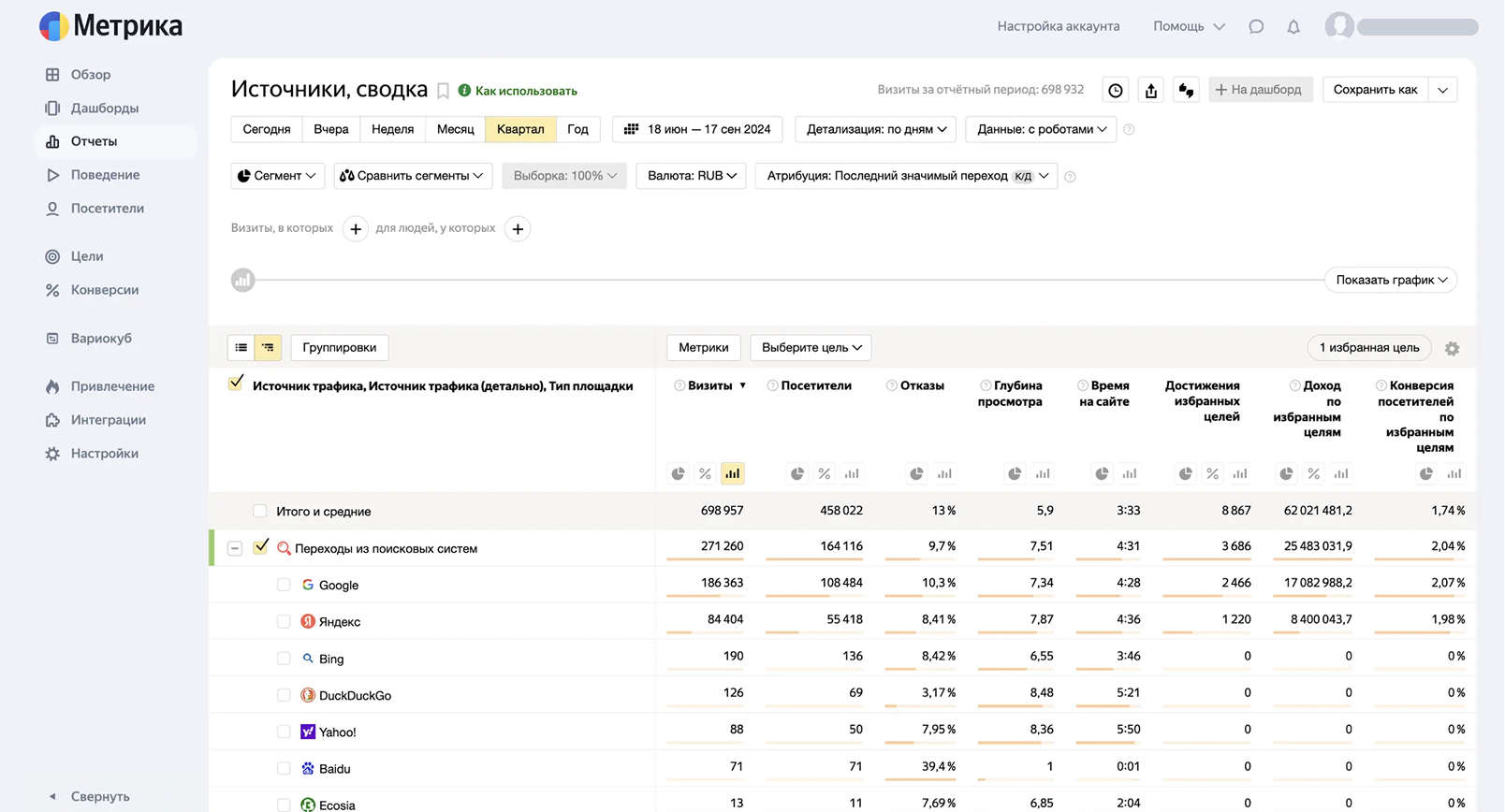Viewport: 1505px width, 812px height.
Task: Open table settings gear
Action: coord(1452,348)
